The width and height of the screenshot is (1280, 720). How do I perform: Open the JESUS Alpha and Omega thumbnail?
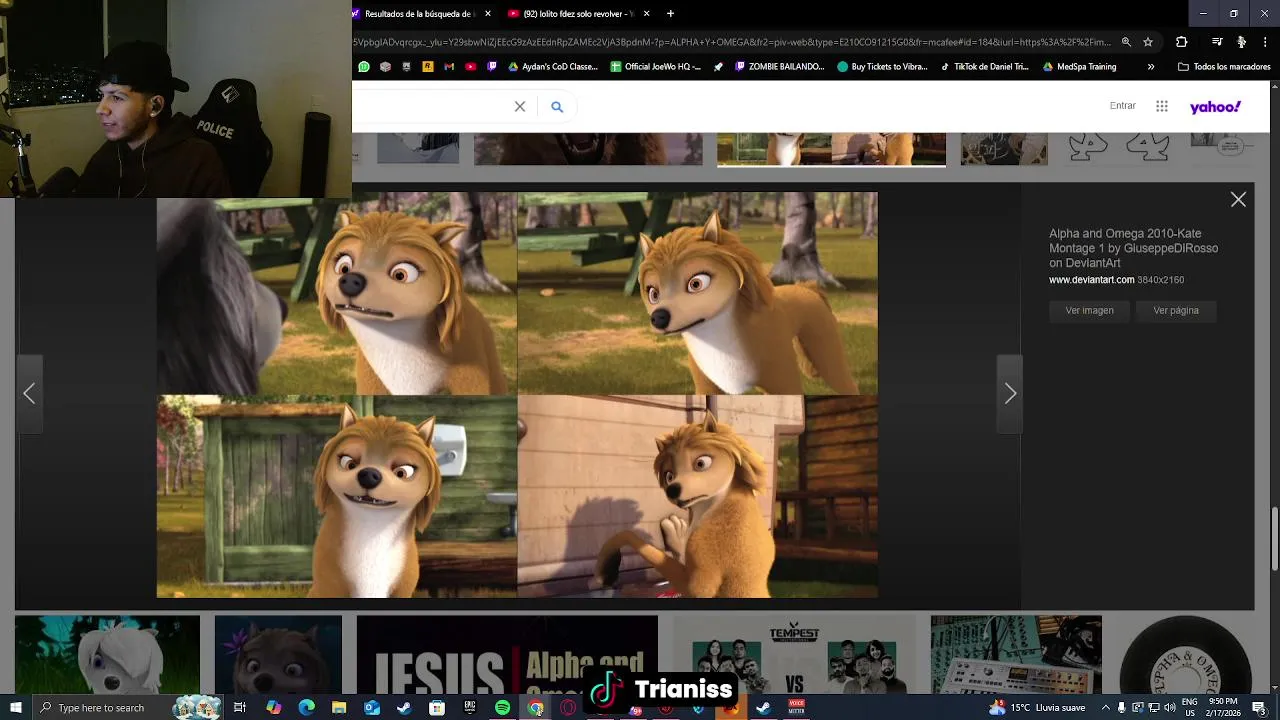coord(507,655)
